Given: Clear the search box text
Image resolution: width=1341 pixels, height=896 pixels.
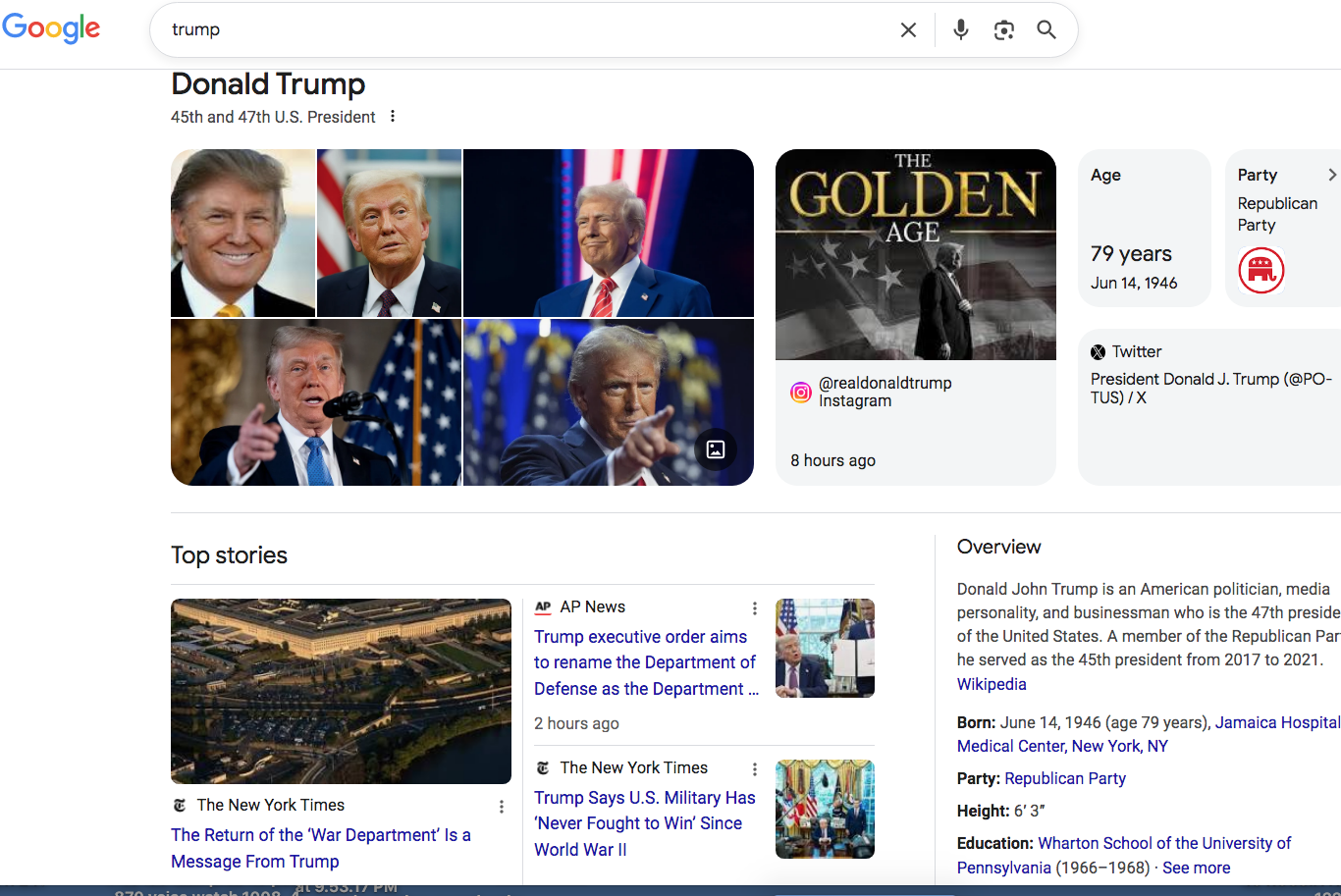Looking at the screenshot, I should (x=908, y=30).
